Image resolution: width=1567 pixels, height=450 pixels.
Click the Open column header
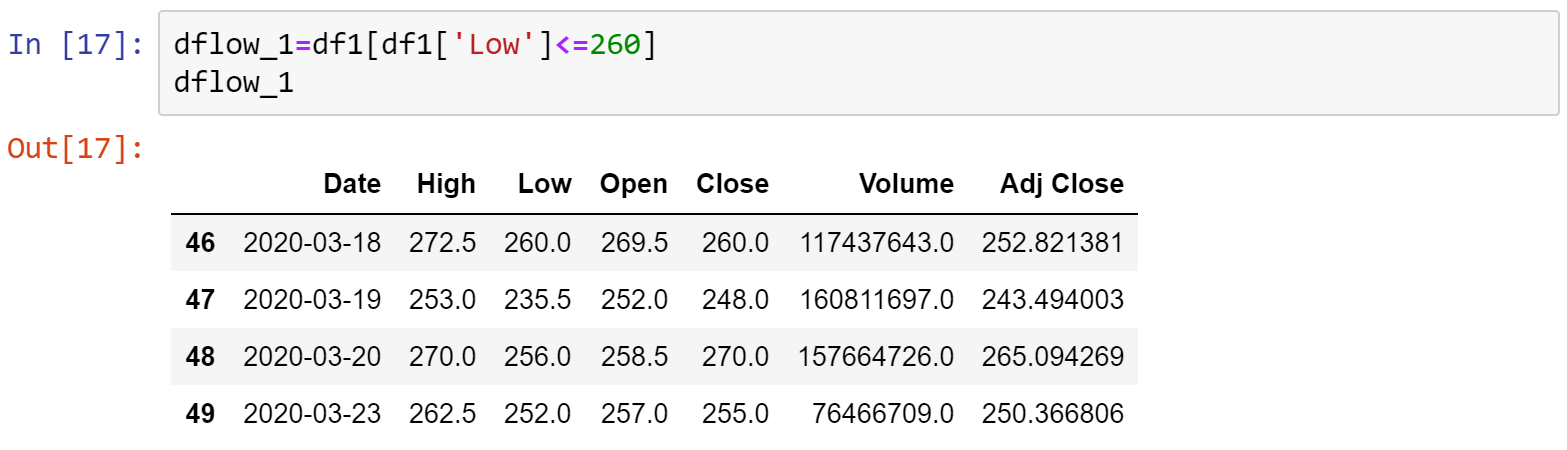point(633,184)
